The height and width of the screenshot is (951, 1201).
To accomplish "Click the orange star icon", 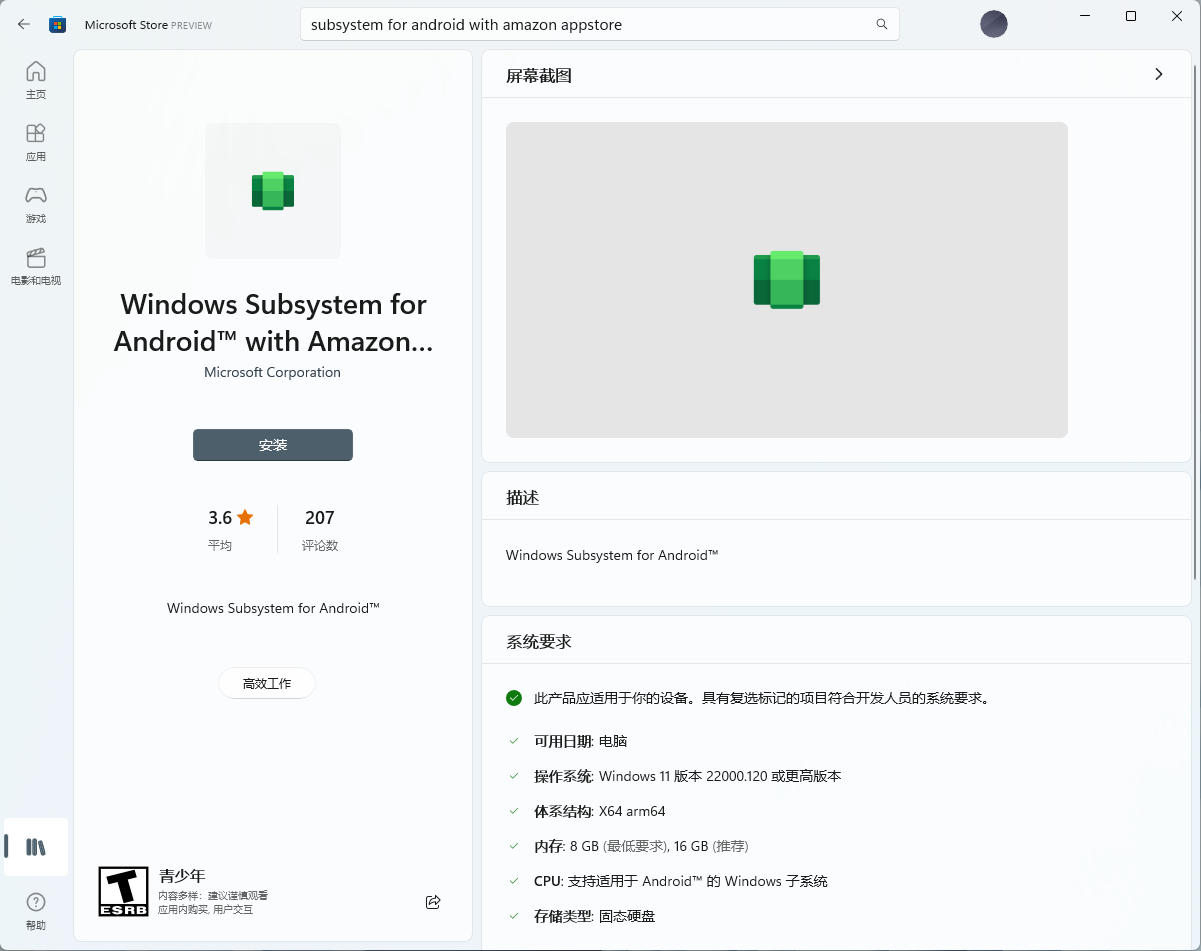I will (x=245, y=517).
